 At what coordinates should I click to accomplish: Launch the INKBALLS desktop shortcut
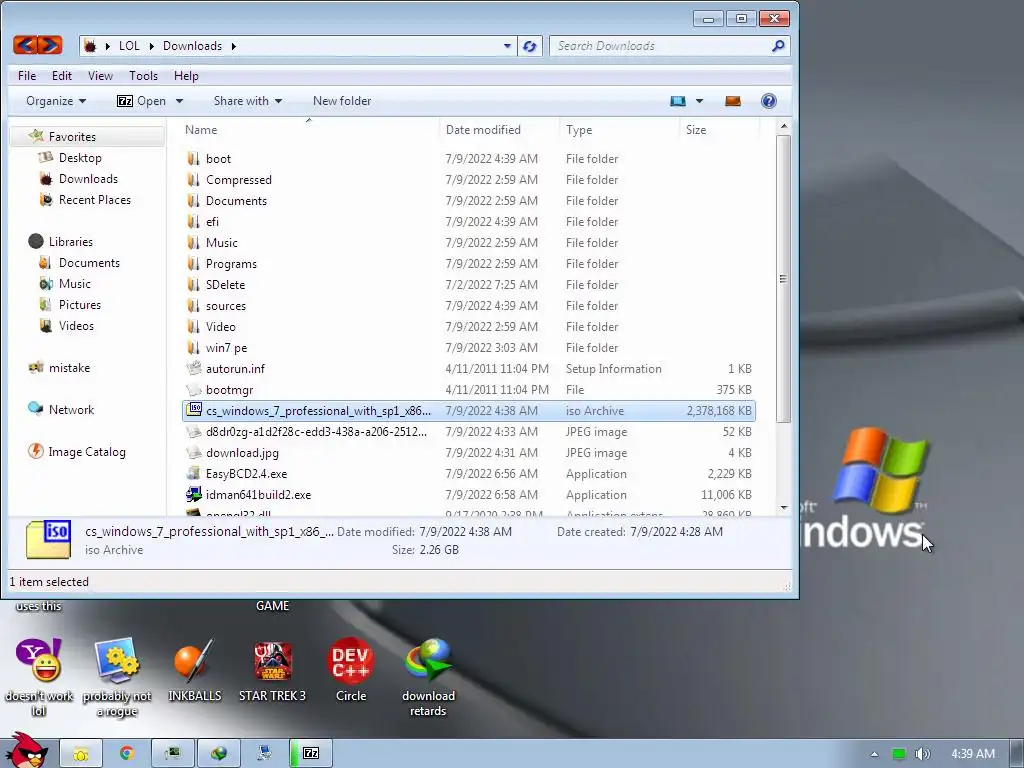[x=194, y=660]
